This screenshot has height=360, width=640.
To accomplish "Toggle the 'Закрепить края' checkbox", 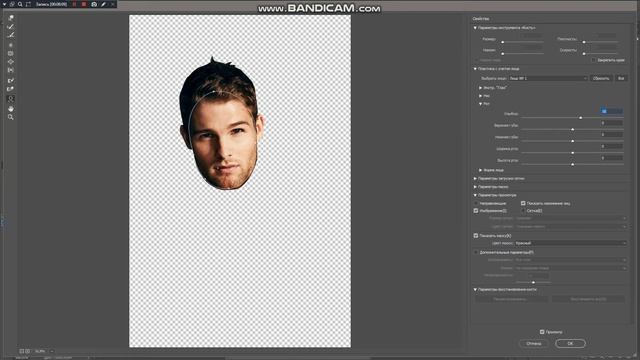I will pyautogui.click(x=593, y=60).
